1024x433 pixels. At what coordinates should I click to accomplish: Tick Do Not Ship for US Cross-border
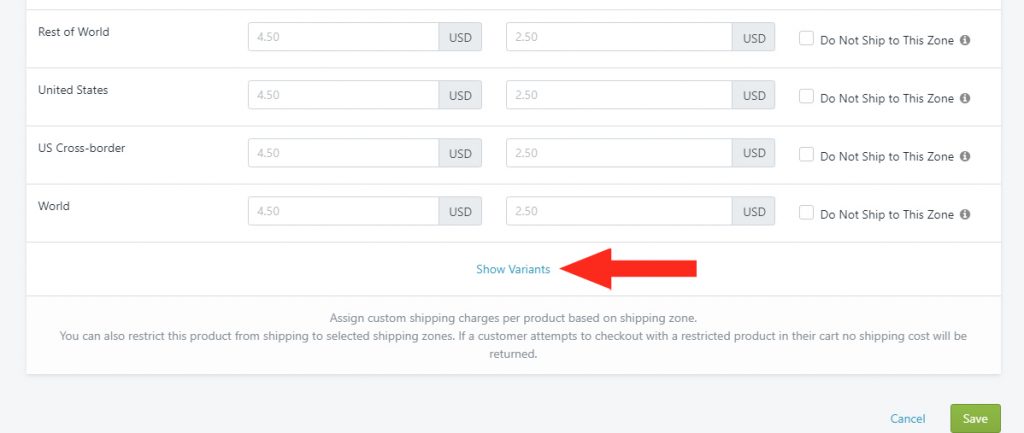click(807, 155)
